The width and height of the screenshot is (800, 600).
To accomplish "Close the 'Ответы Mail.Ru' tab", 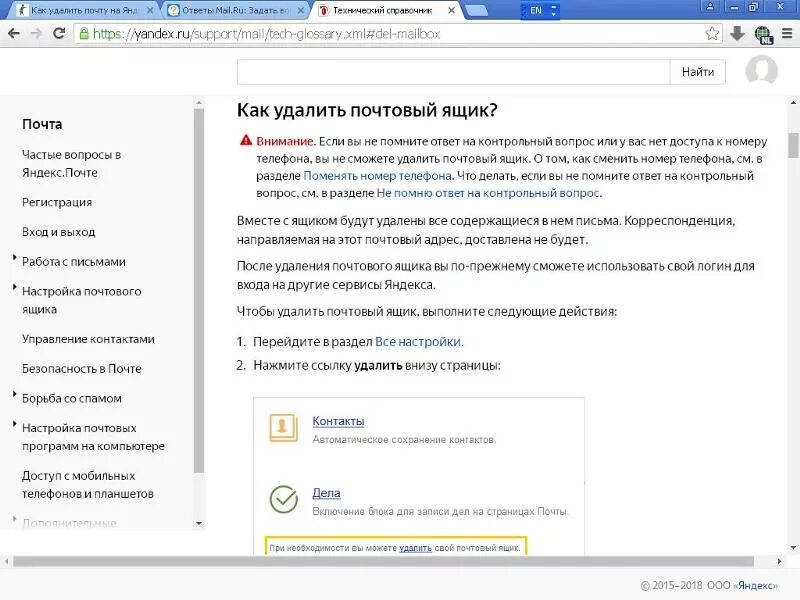I will point(301,10).
